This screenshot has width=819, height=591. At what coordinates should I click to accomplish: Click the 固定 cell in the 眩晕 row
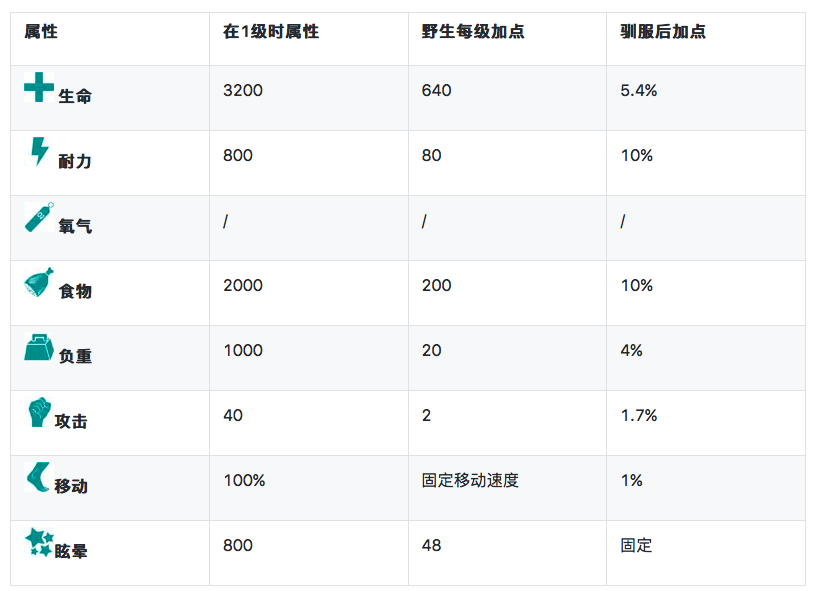(x=636, y=546)
